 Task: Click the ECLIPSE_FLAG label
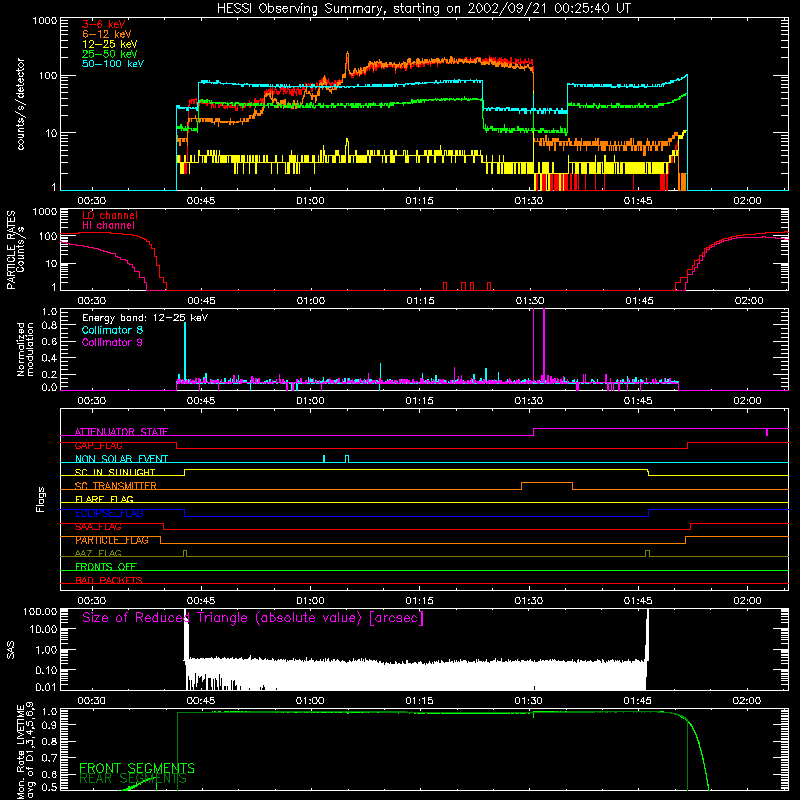coord(110,513)
